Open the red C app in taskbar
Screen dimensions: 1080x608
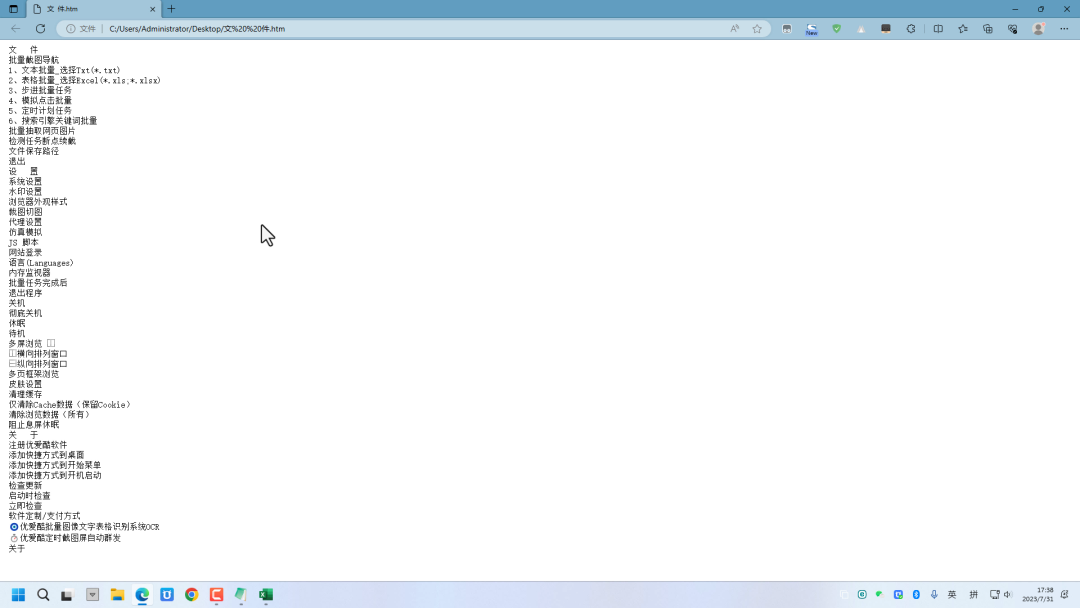(x=216, y=595)
